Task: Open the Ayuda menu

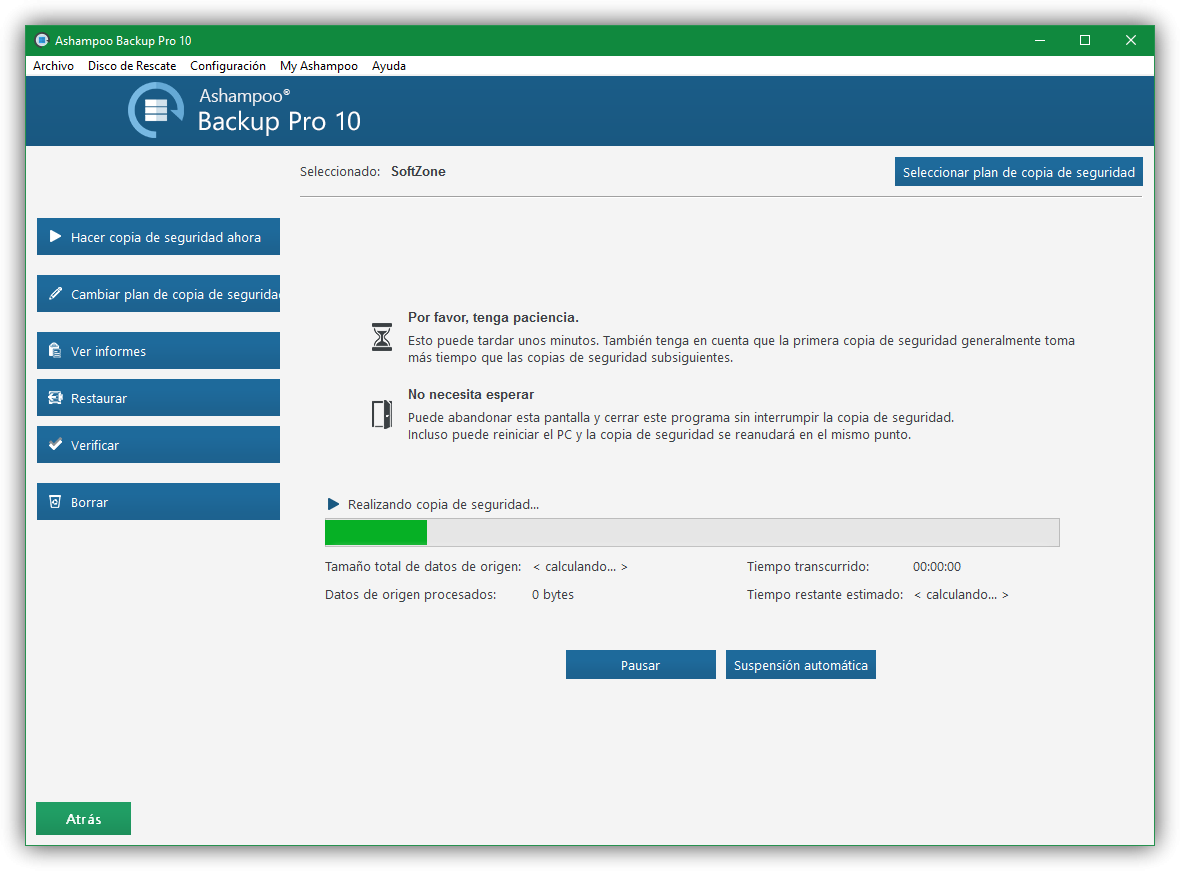Action: [x=388, y=65]
